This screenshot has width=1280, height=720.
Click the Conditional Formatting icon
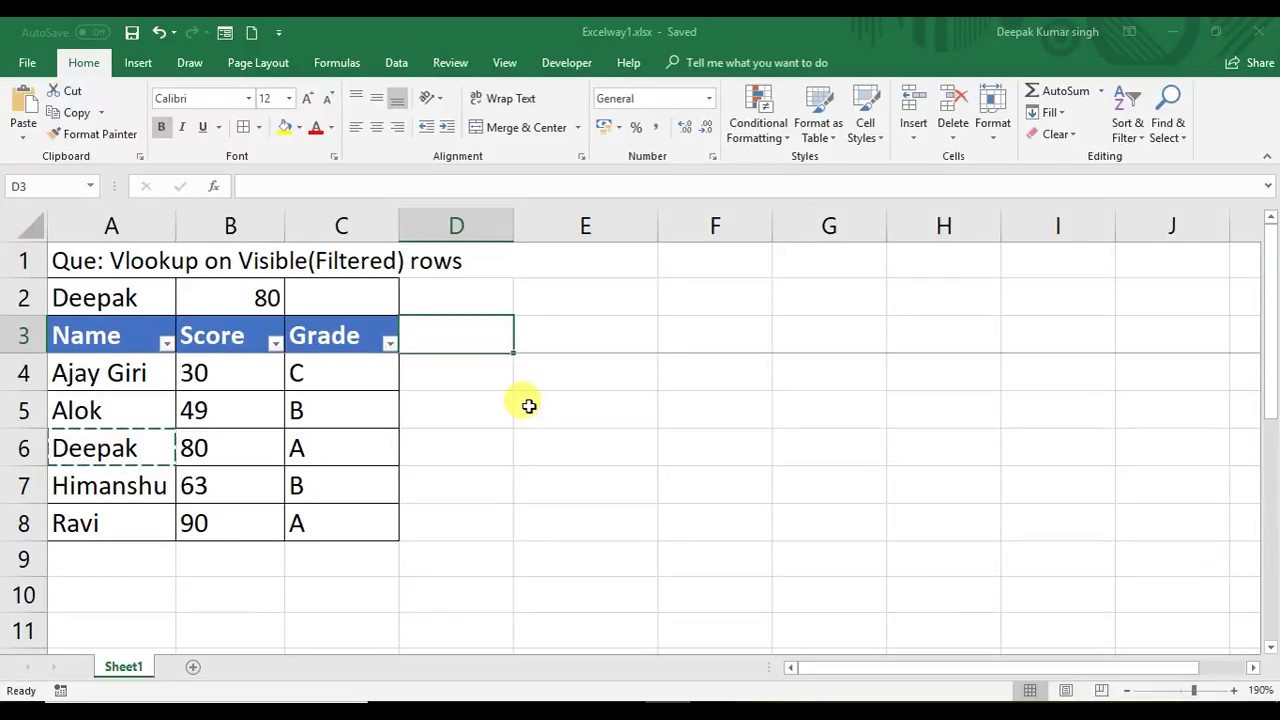(x=758, y=101)
